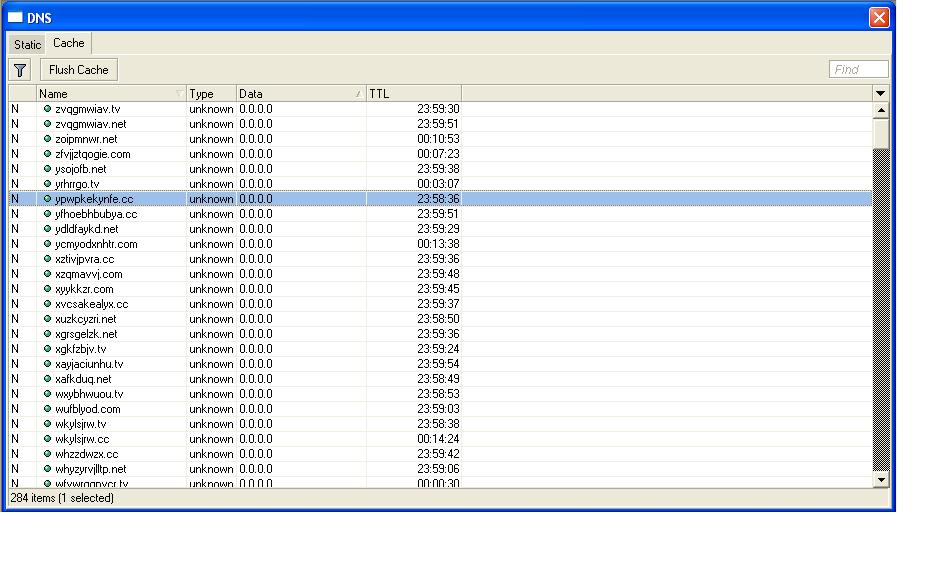Click the scrollbar up arrow
Image resolution: width=941 pixels, height=572 pixels.
point(881,110)
